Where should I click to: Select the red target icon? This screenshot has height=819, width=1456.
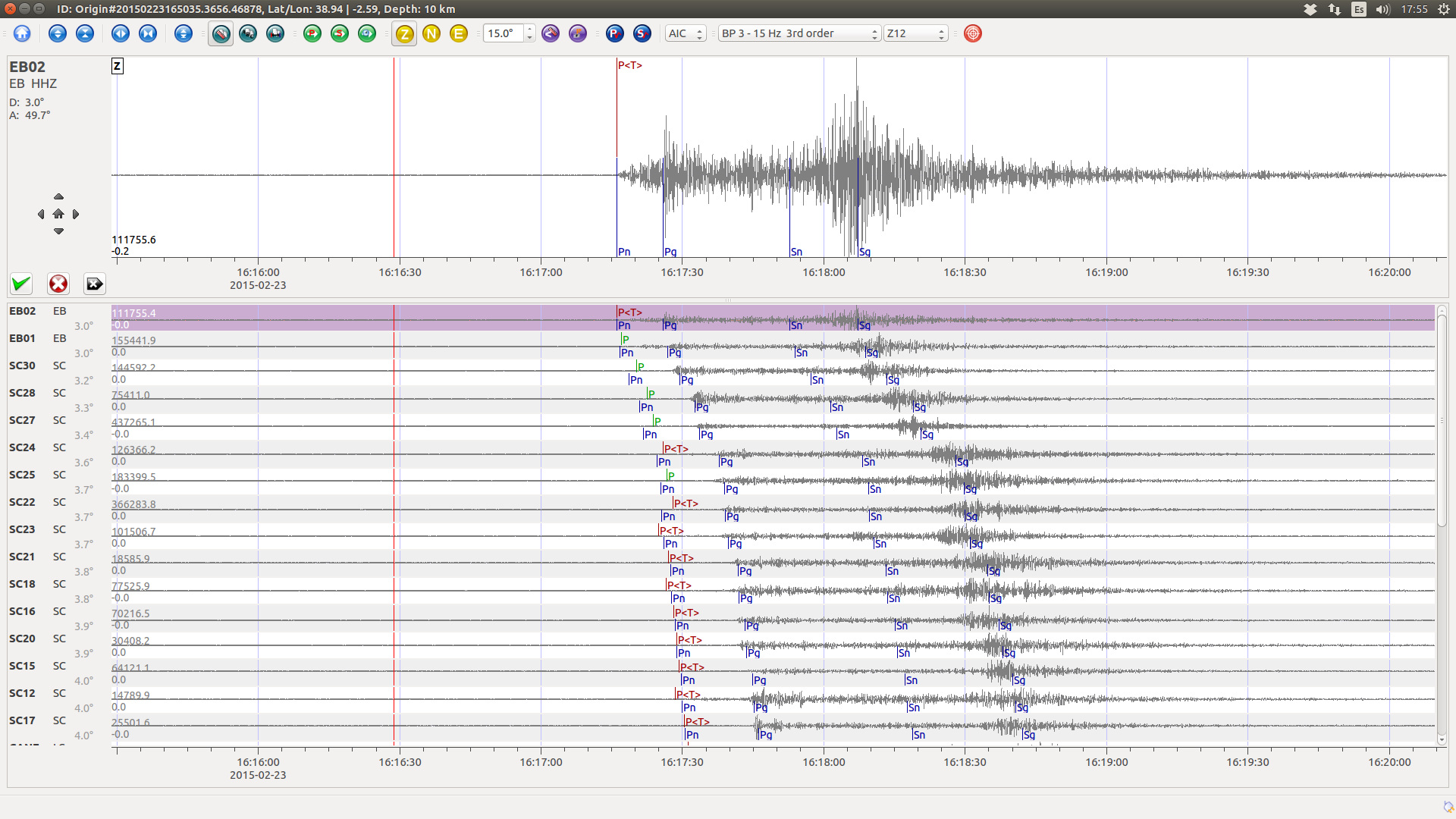[x=973, y=33]
